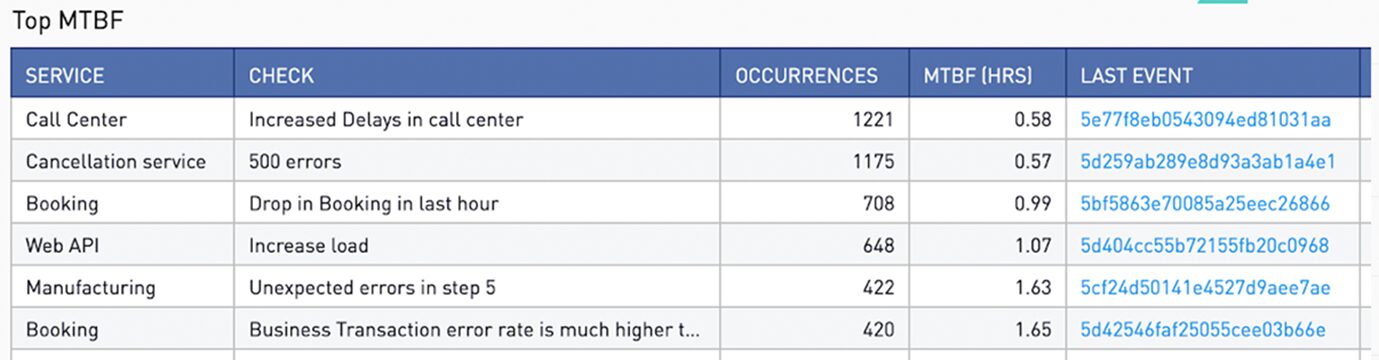
Task: Select 'Drop in Booking in last hour' check
Action: [374, 204]
